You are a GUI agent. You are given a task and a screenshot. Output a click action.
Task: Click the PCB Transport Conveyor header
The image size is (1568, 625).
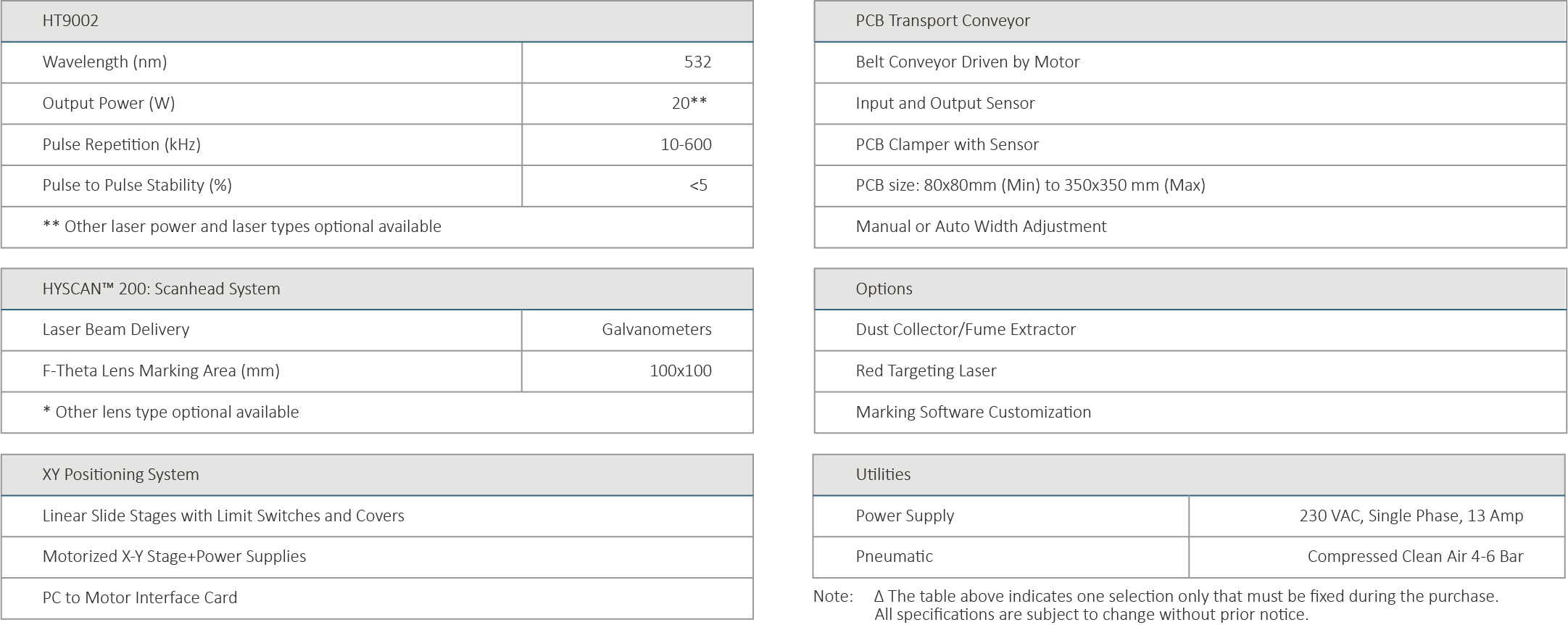click(x=942, y=21)
